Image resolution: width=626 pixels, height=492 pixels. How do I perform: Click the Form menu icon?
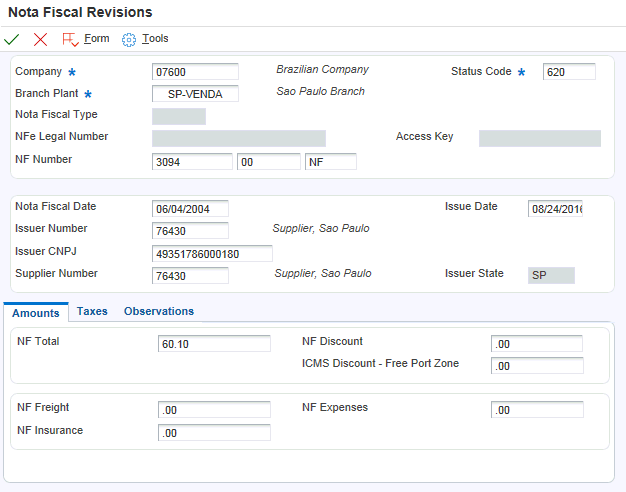pyautogui.click(x=70, y=39)
